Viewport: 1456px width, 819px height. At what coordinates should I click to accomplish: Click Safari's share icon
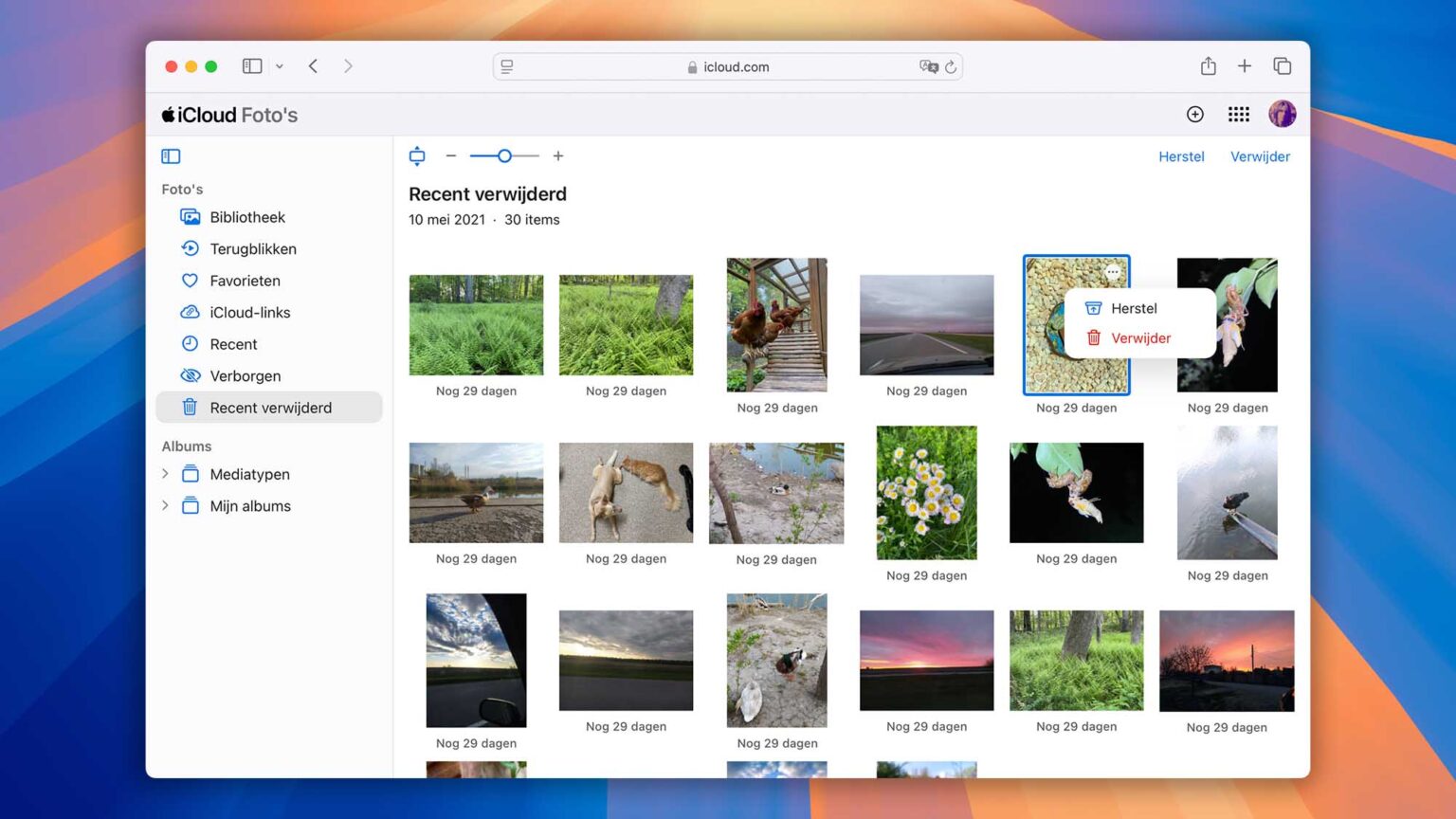(1208, 66)
